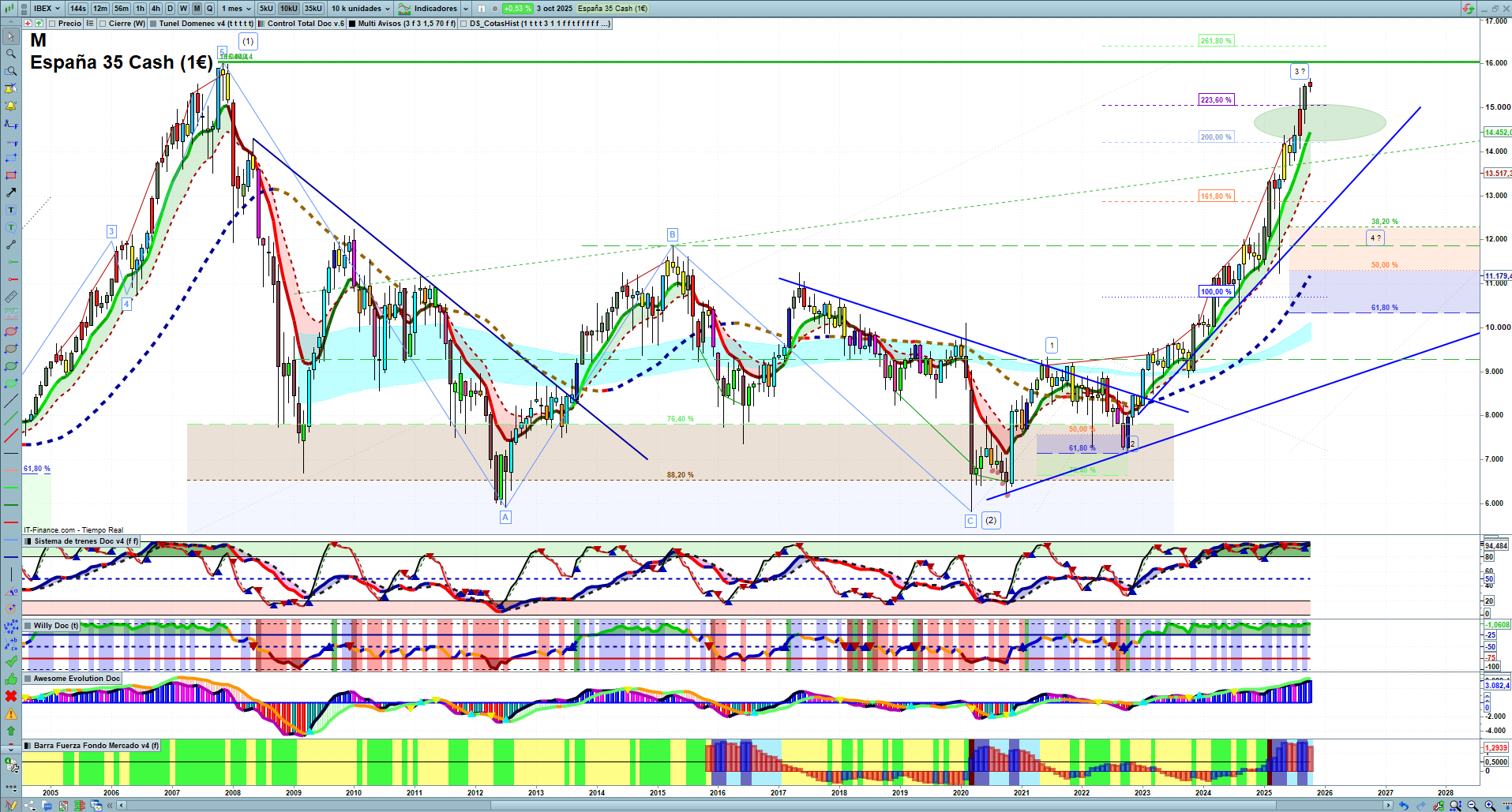The image size is (1512, 812).
Task: Click the candlestick chart style icon
Action: (x=11, y=9)
